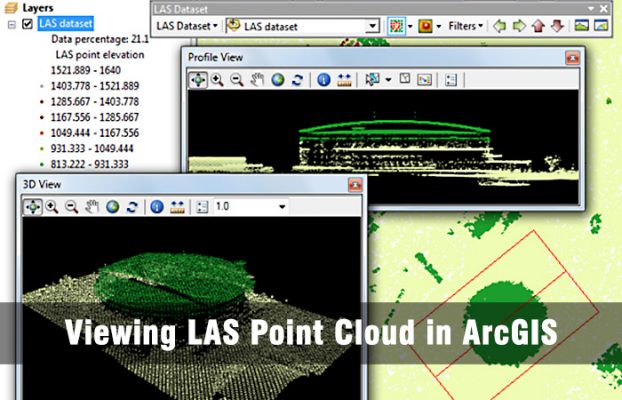
Task: Click the LAS Dataset Profile View tool
Action: (x=582, y=26)
